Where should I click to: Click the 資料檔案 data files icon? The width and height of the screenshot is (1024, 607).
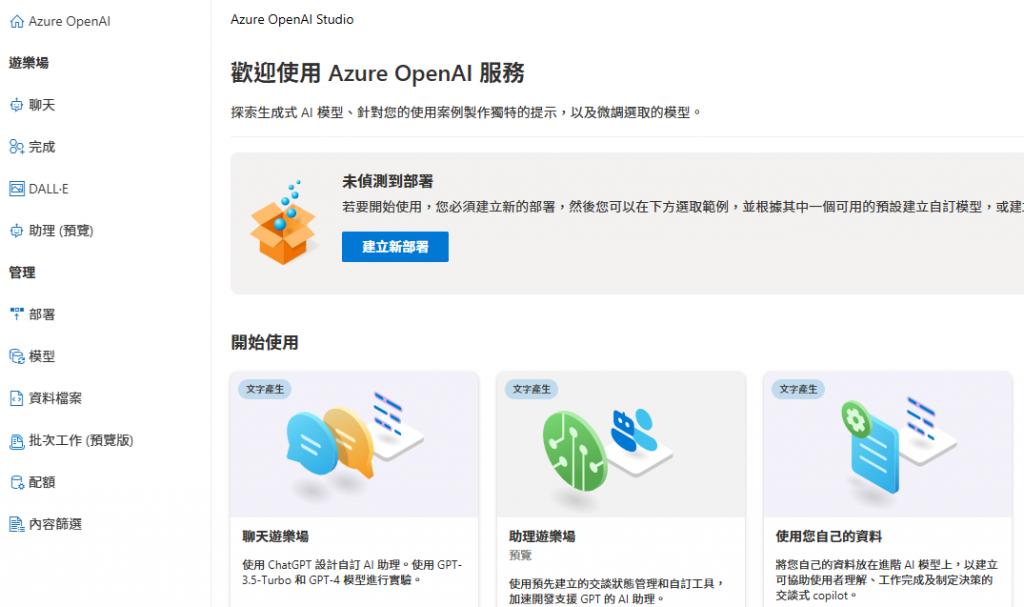pyautogui.click(x=16, y=398)
